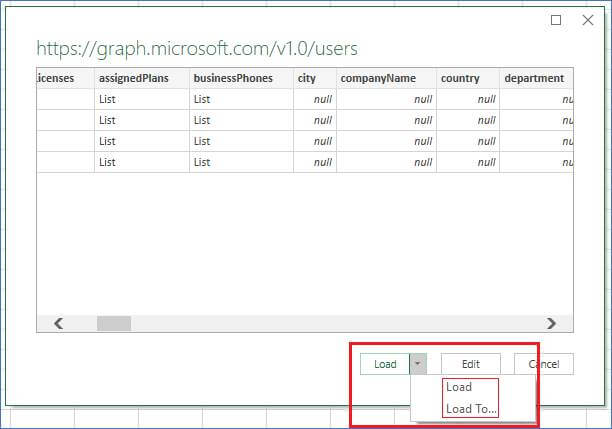Click List in first row assignedPlans

coord(107,99)
